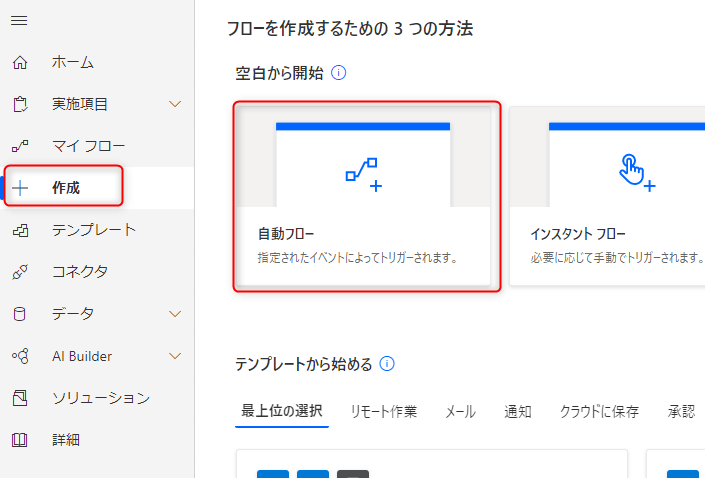The width and height of the screenshot is (705, 478).
Task: Expand the AI Builder chevron
Action: point(175,356)
